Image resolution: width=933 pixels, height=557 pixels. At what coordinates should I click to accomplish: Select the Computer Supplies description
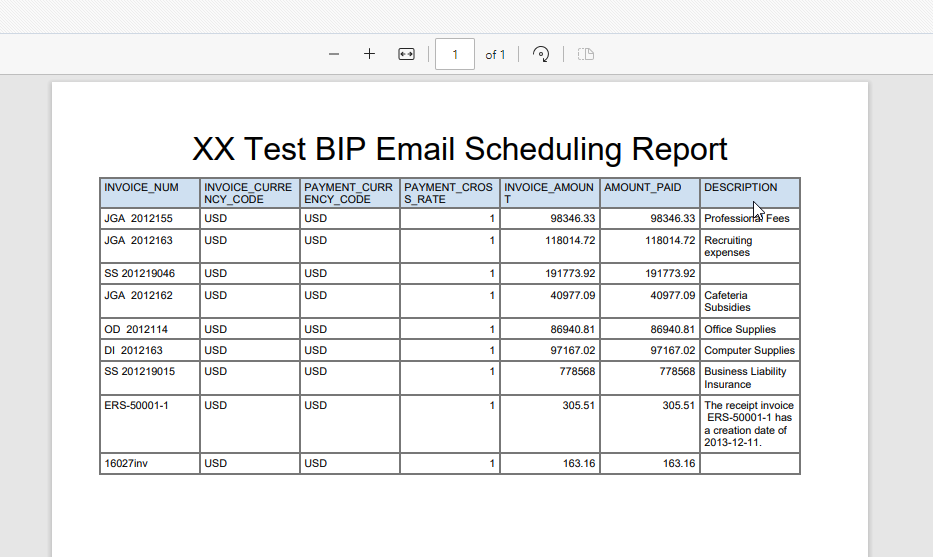[750, 351]
